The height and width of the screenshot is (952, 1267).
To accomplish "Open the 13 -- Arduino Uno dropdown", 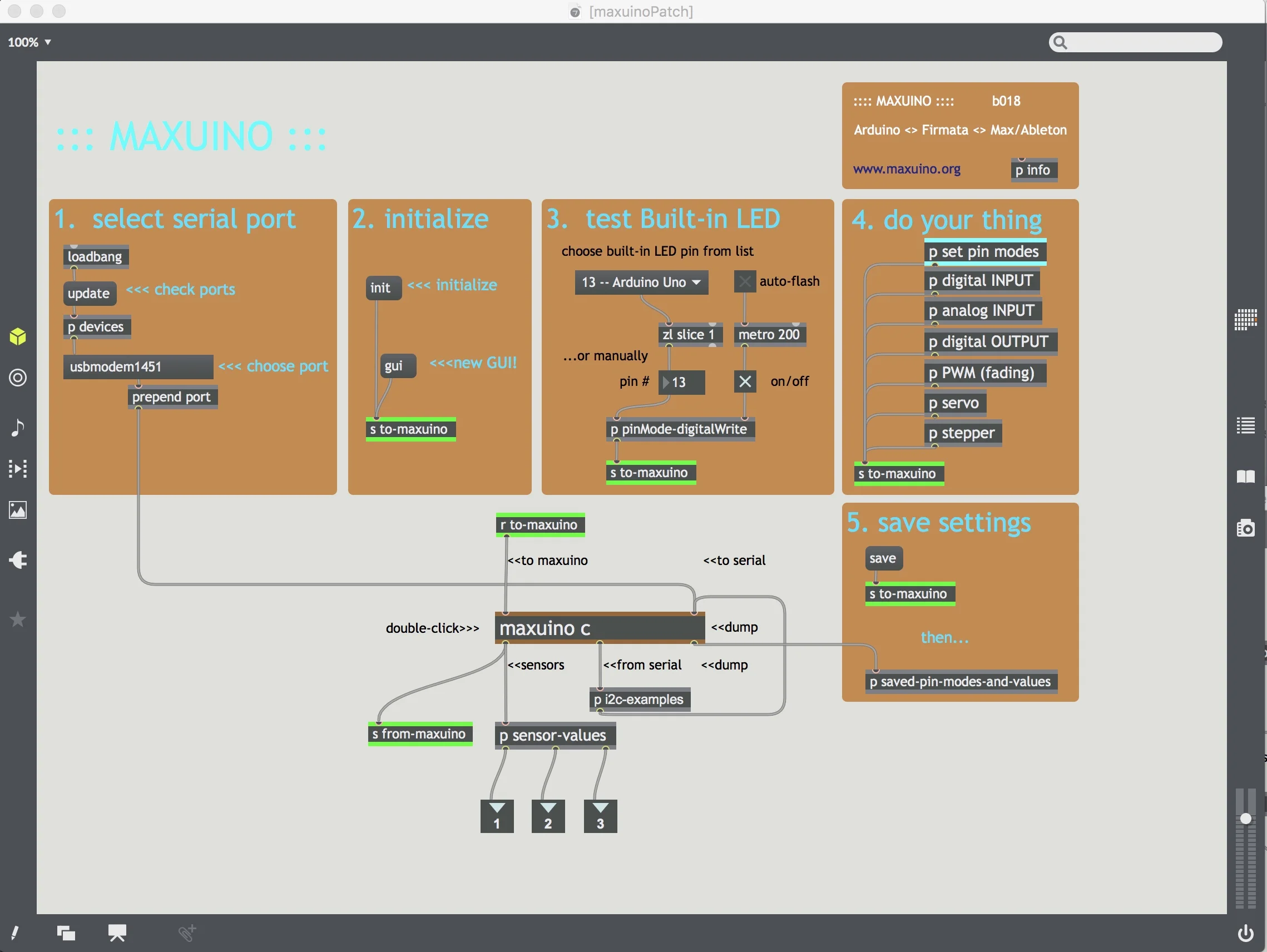I will coord(641,282).
